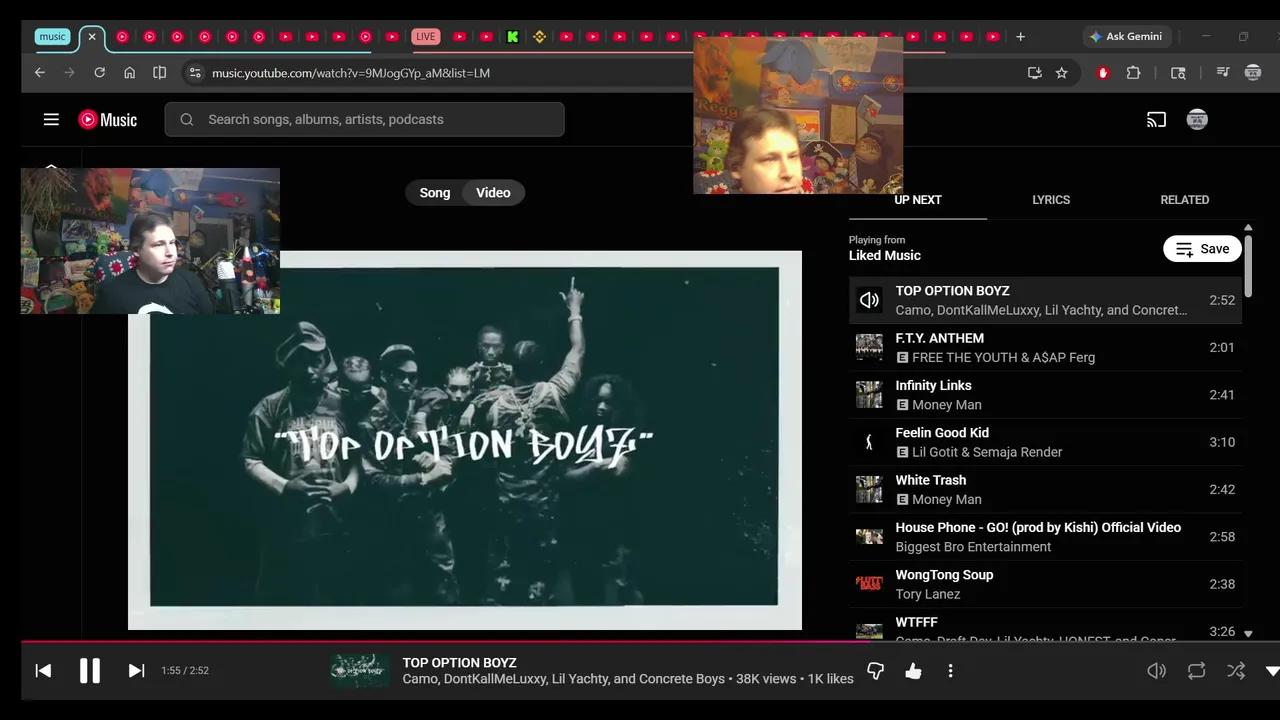Screen dimensions: 1280x720
Task: Click the video player area
Action: pyautogui.click(x=464, y=440)
